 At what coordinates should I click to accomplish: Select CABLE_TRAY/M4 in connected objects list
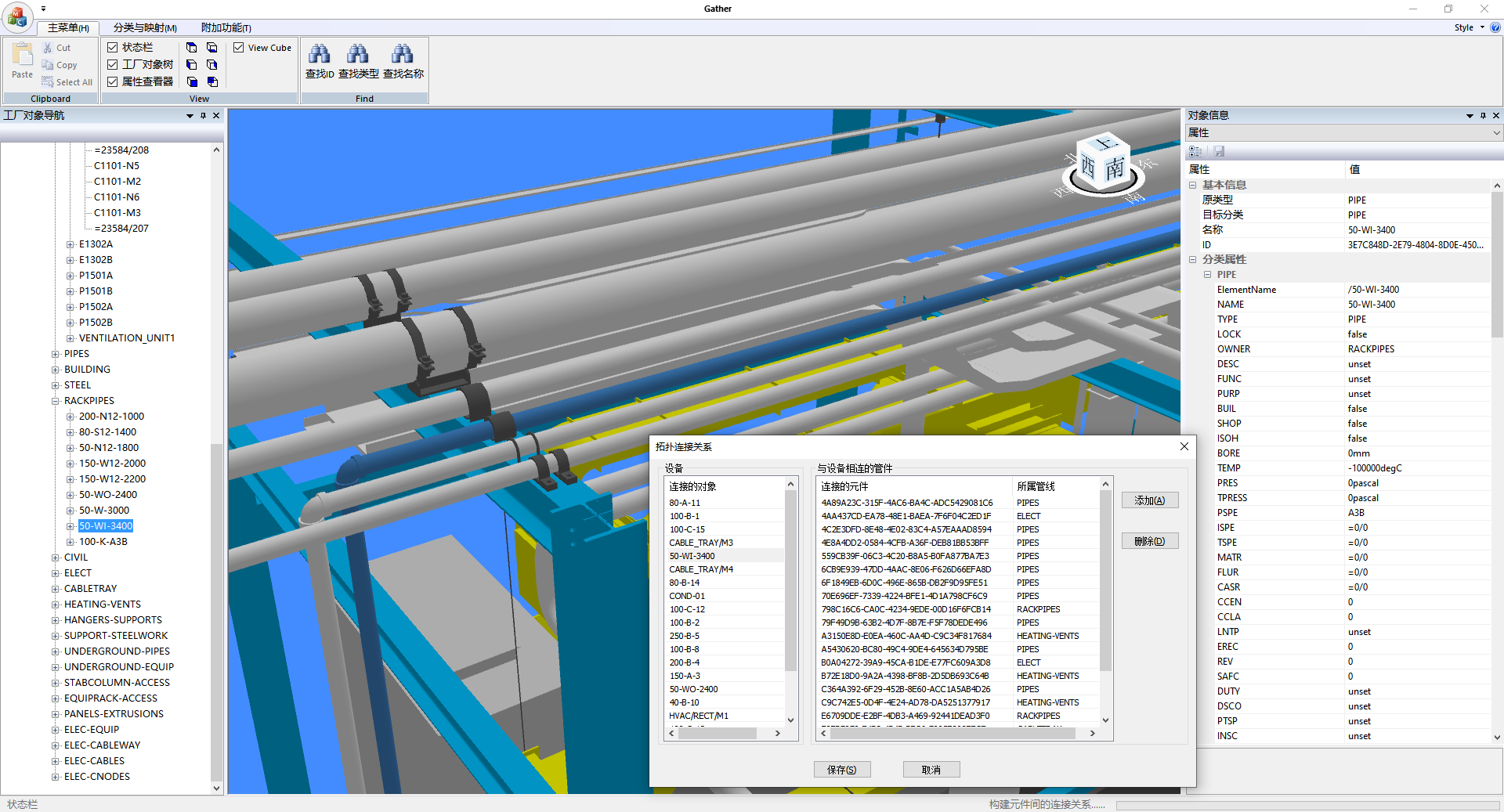point(701,569)
